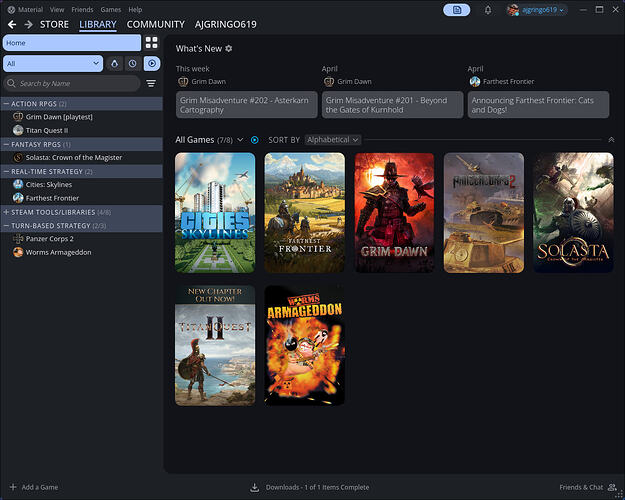Open Friends & Chat icon at bottom right
625x500 pixels.
[612, 487]
